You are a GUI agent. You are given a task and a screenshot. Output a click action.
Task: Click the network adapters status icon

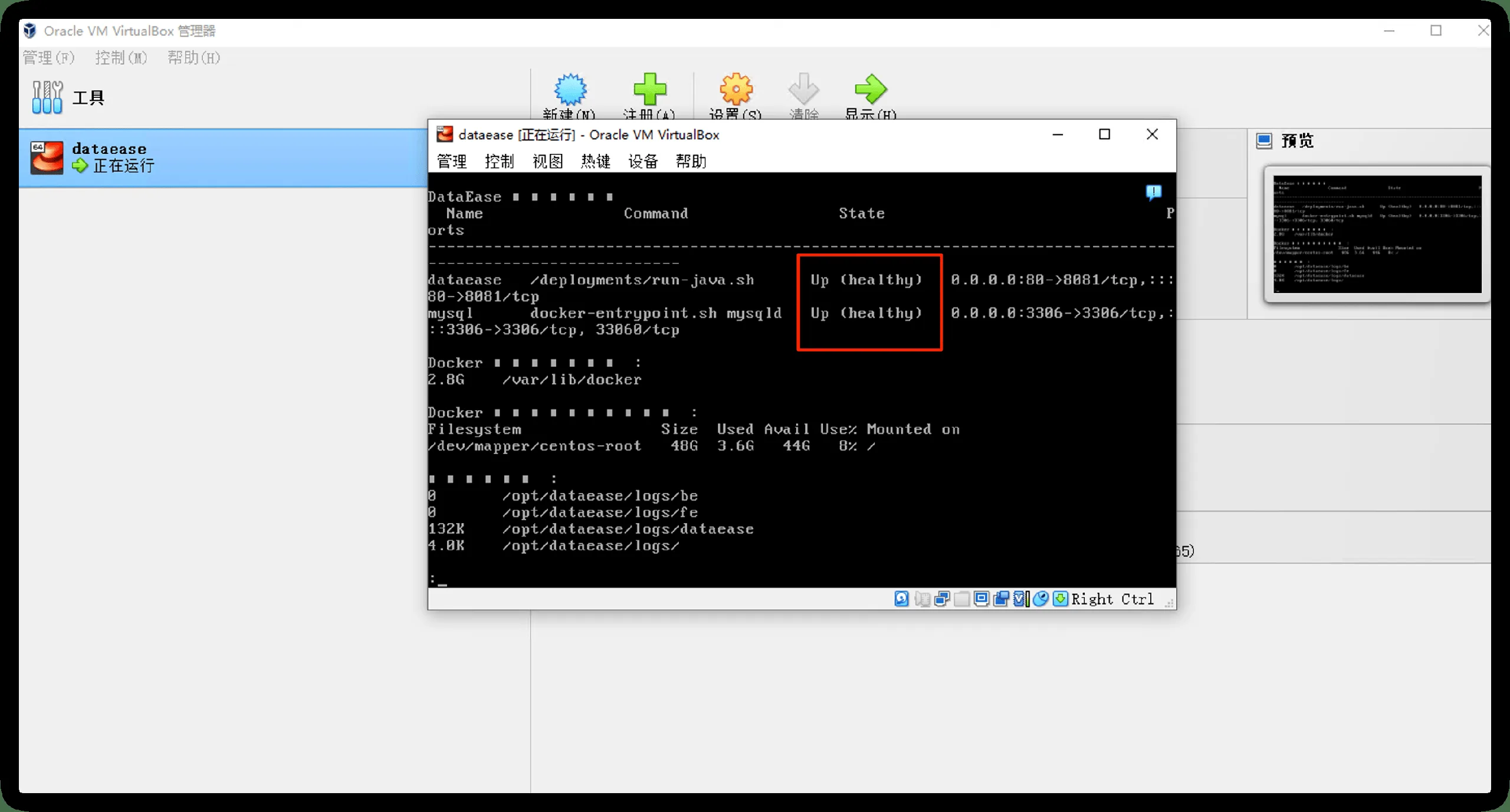coord(942,599)
